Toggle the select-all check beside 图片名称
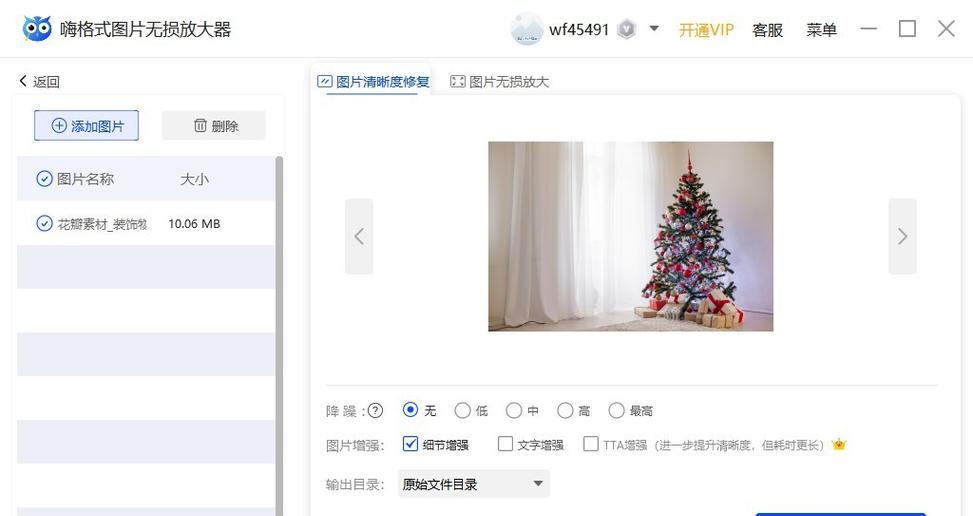The height and width of the screenshot is (516, 973). [44, 179]
